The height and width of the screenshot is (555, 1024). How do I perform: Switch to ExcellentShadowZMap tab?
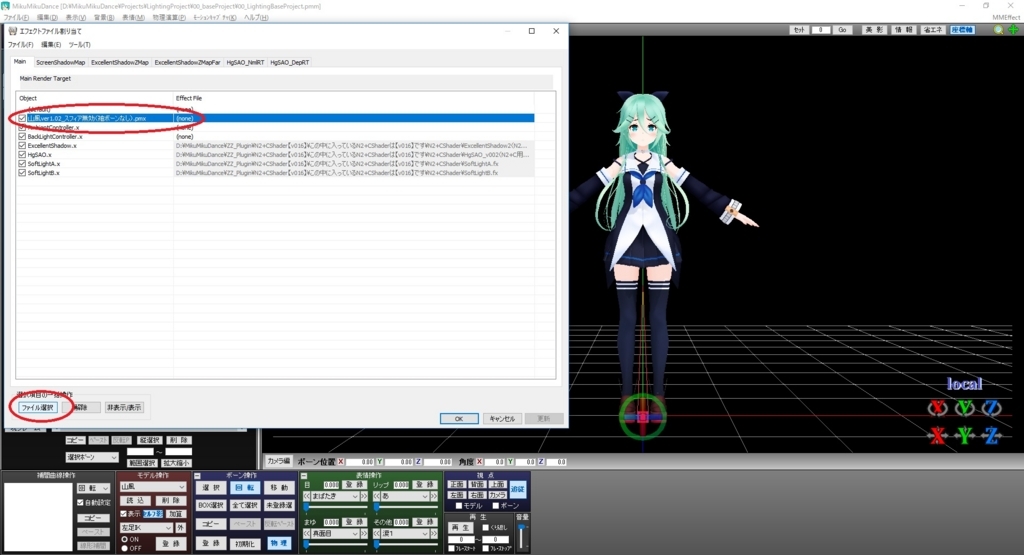click(120, 63)
